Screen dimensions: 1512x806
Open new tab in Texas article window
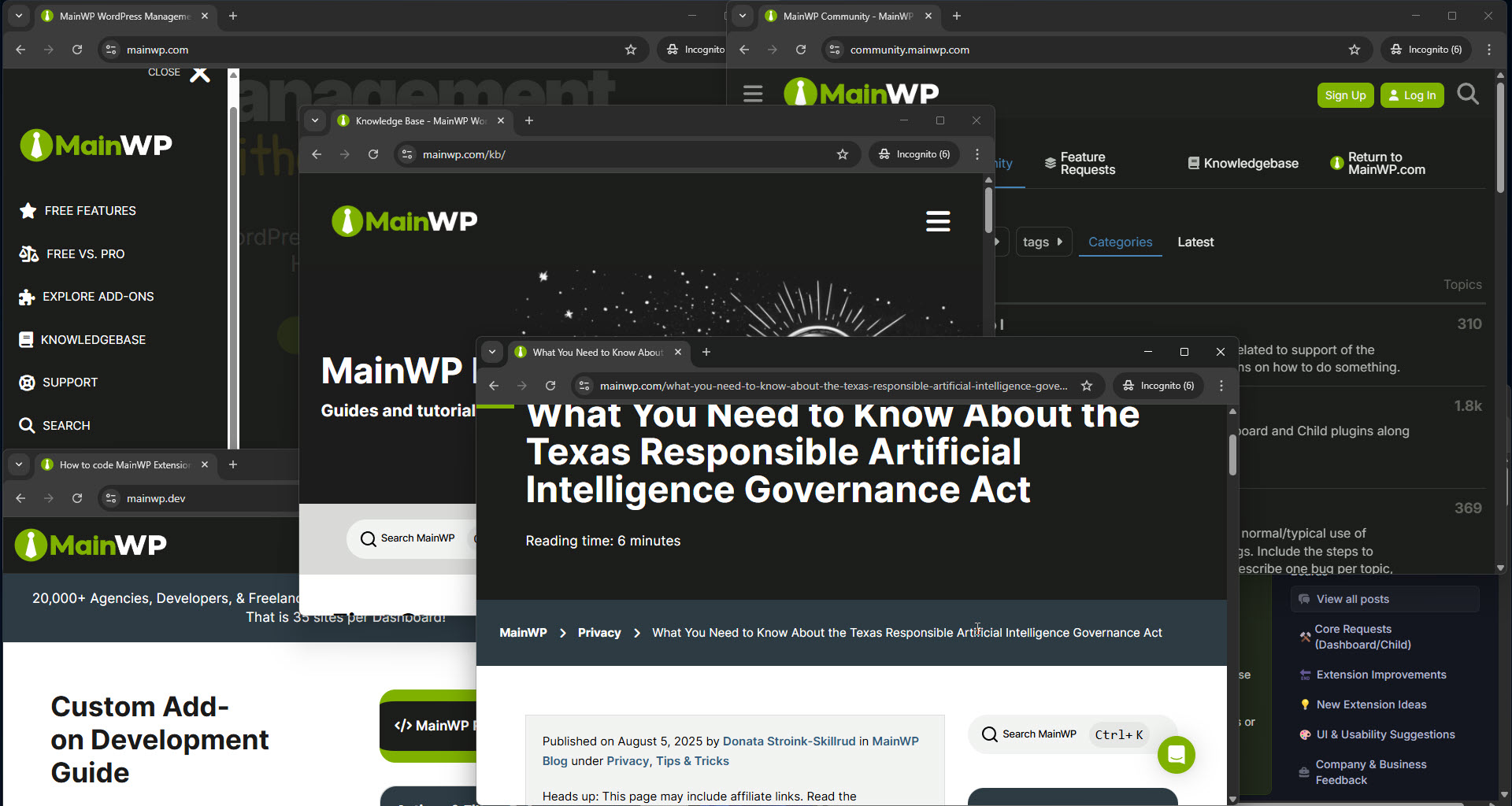tap(706, 352)
